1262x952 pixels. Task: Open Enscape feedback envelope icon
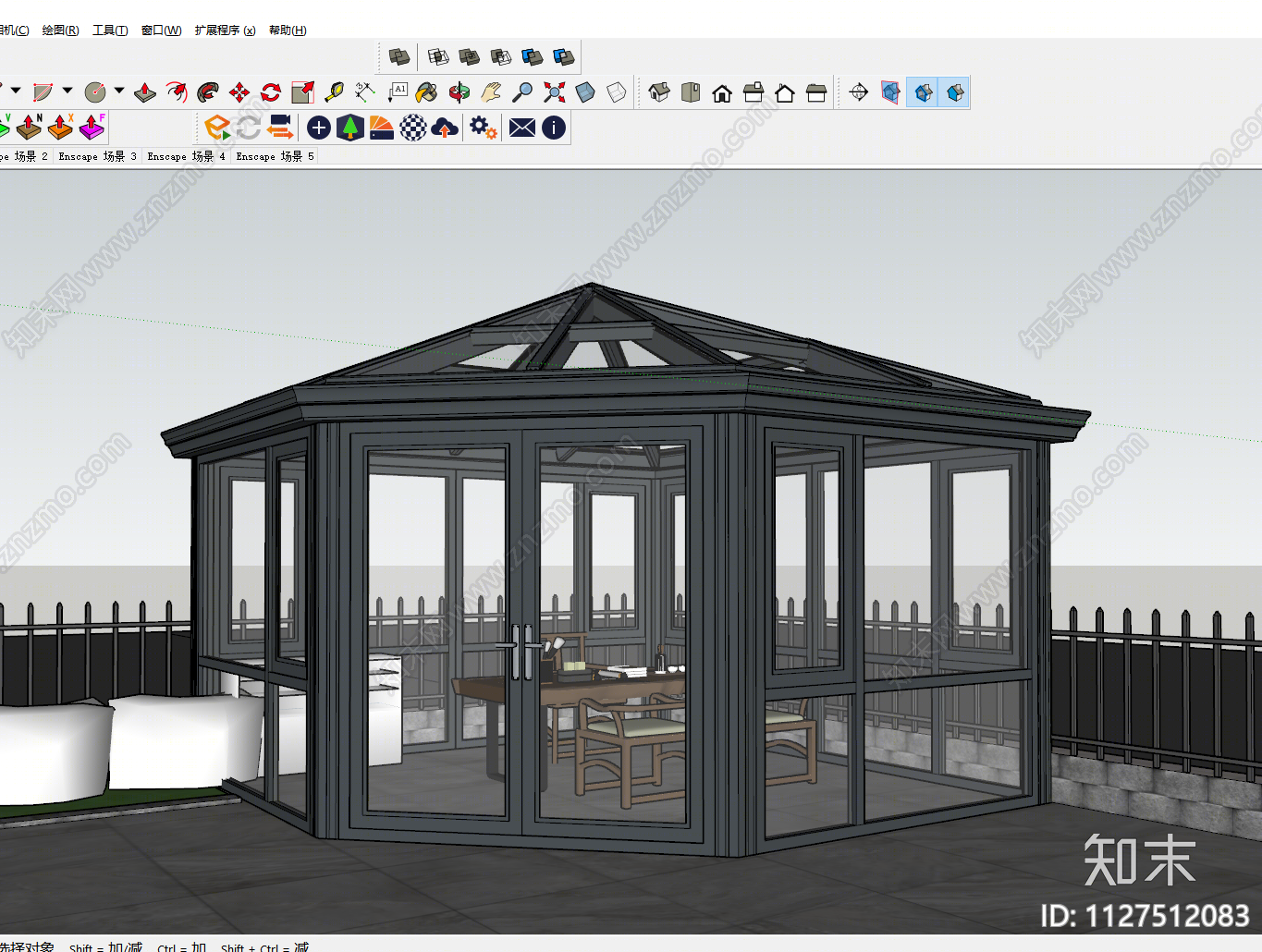tap(522, 128)
